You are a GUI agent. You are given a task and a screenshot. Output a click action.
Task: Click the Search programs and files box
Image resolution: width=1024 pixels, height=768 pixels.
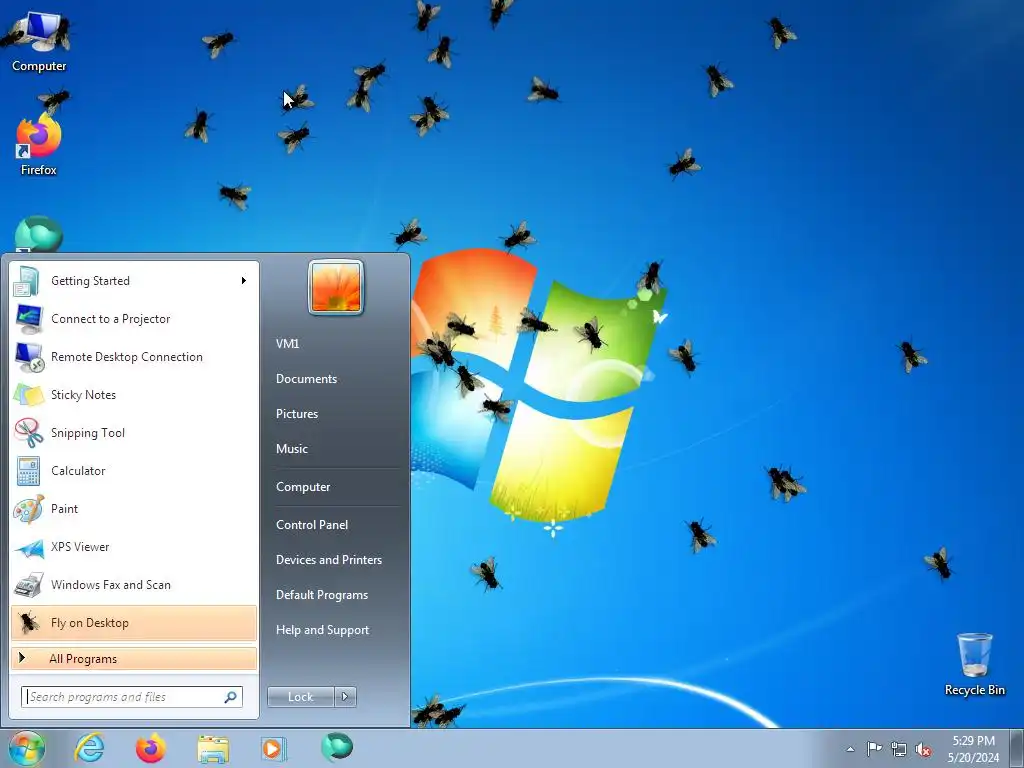click(132, 697)
